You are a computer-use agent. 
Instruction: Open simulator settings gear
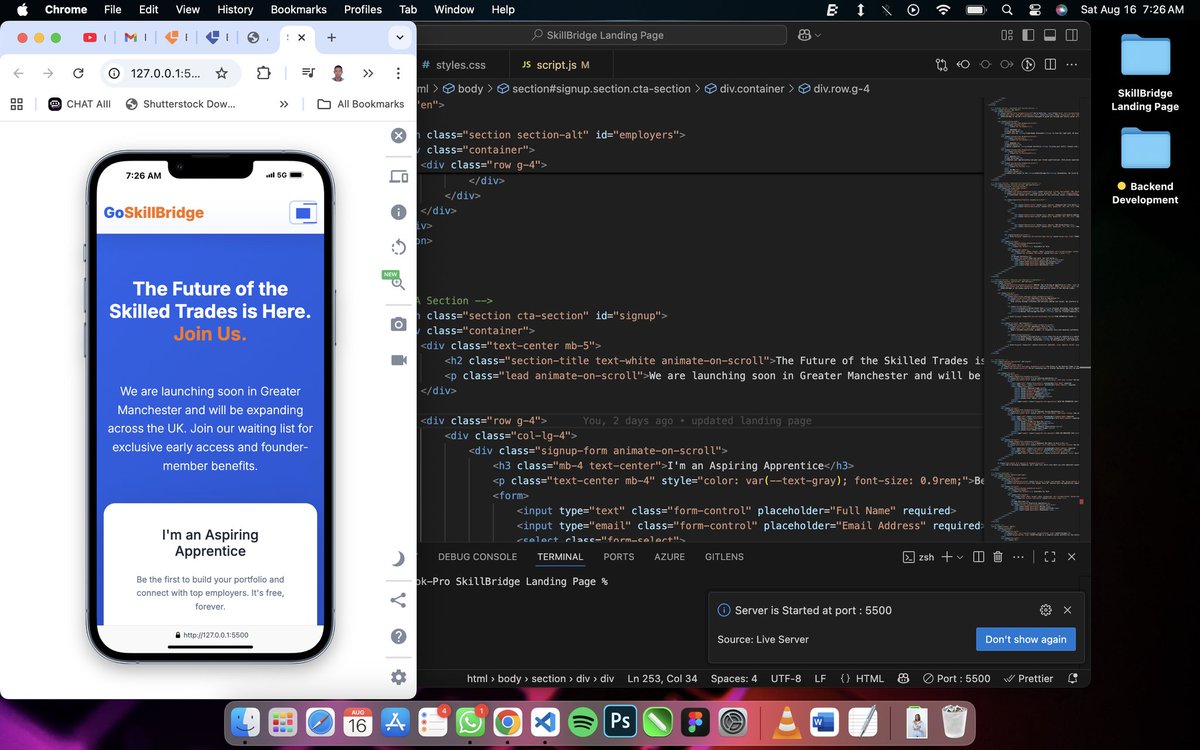pos(398,677)
